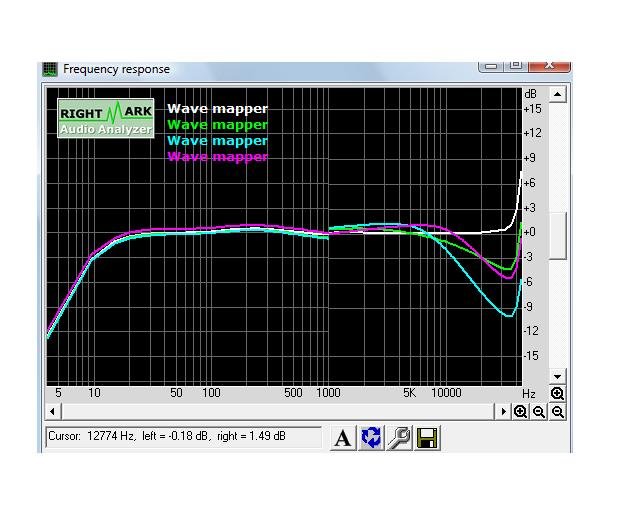This screenshot has width=640, height=512.
Task: Zoom out the horizontal frequency axis
Action: tap(539, 412)
